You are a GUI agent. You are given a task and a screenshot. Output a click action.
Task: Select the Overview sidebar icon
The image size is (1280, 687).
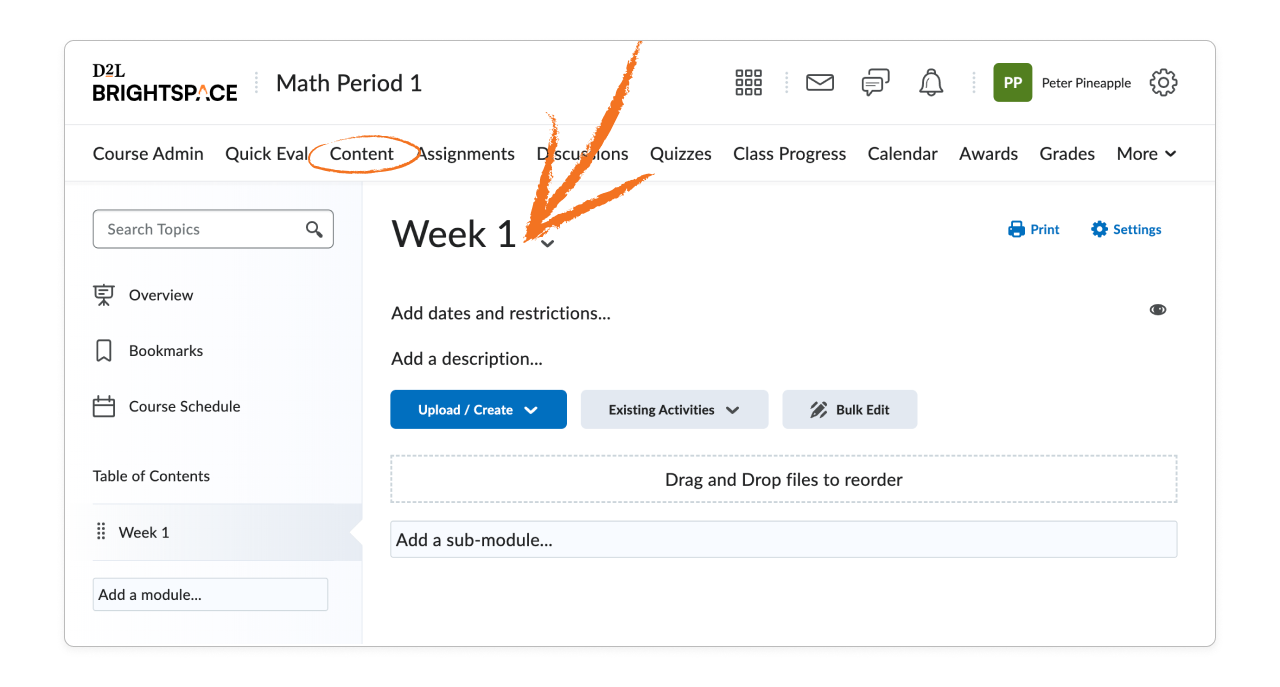pyautogui.click(x=104, y=294)
